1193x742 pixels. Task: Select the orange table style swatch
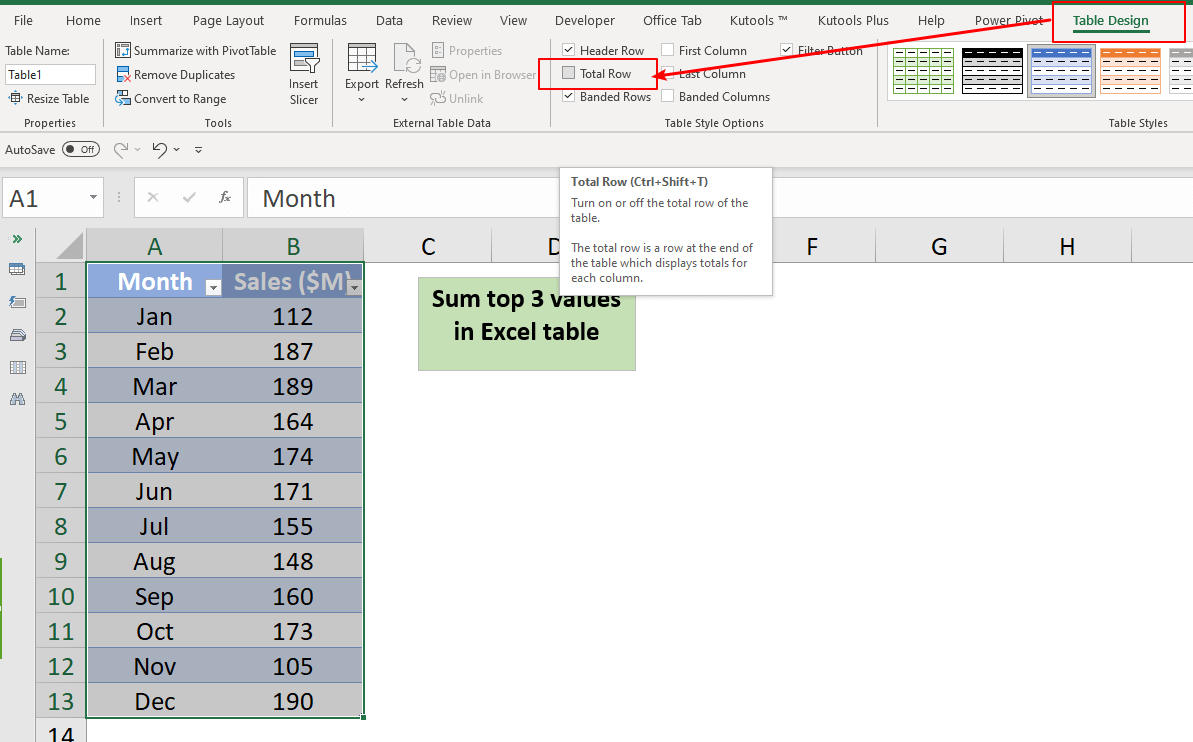click(x=1130, y=71)
